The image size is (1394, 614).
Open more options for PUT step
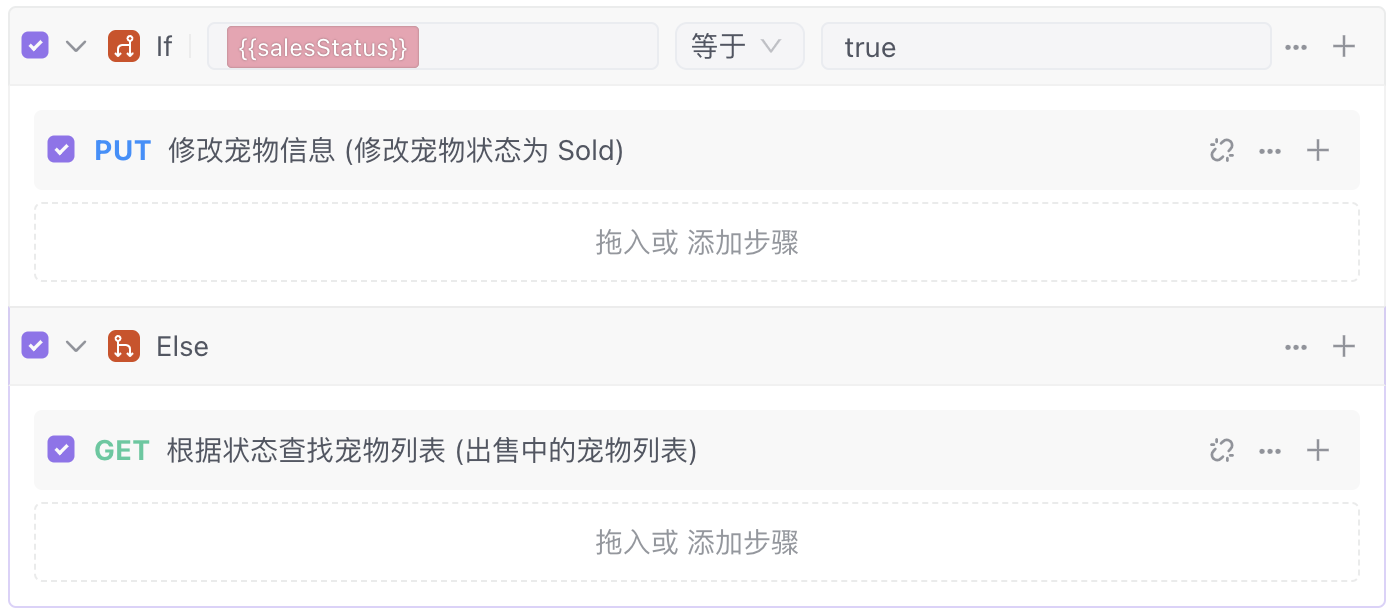(x=1270, y=151)
